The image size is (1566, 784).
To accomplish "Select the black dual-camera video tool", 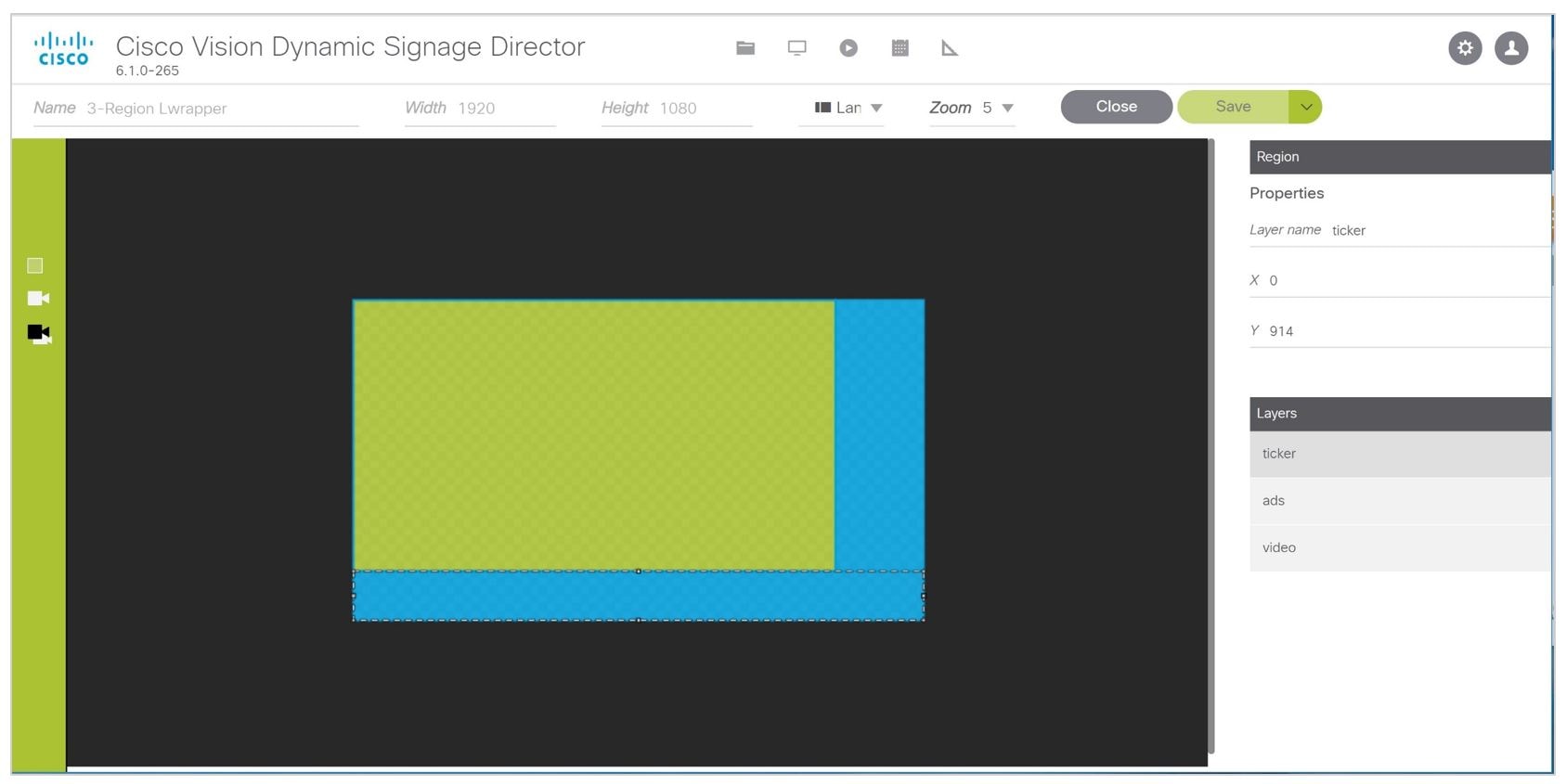I will click(x=39, y=333).
